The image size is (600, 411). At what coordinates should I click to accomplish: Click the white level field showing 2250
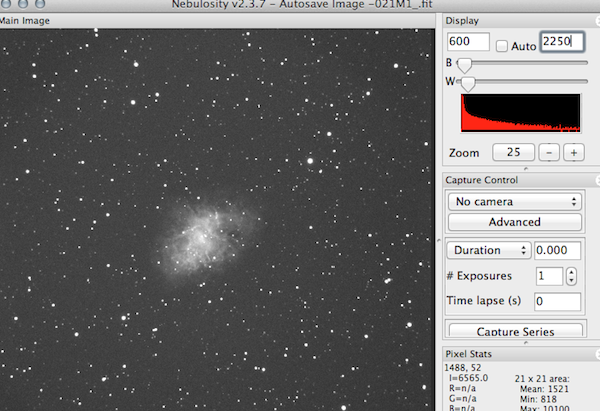click(562, 41)
